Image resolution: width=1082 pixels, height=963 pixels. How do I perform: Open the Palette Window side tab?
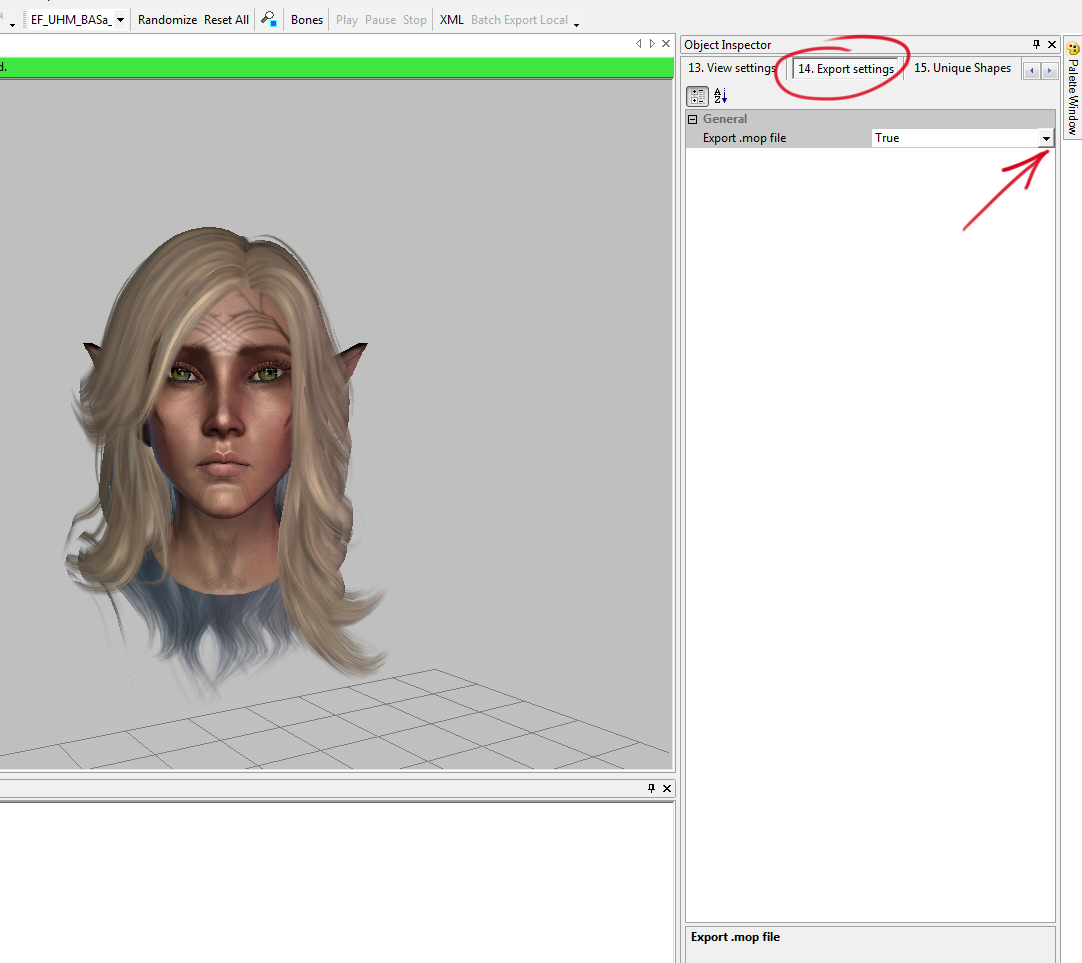click(1072, 90)
